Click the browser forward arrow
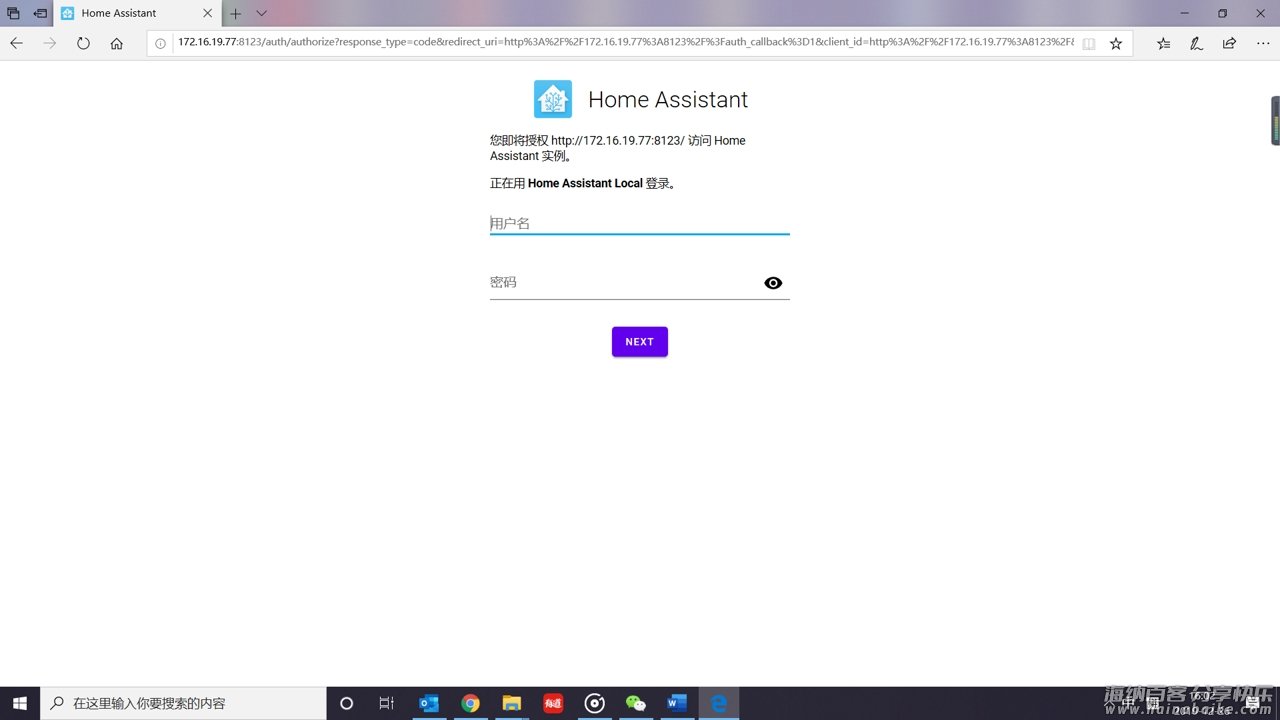 pyautogui.click(x=50, y=43)
